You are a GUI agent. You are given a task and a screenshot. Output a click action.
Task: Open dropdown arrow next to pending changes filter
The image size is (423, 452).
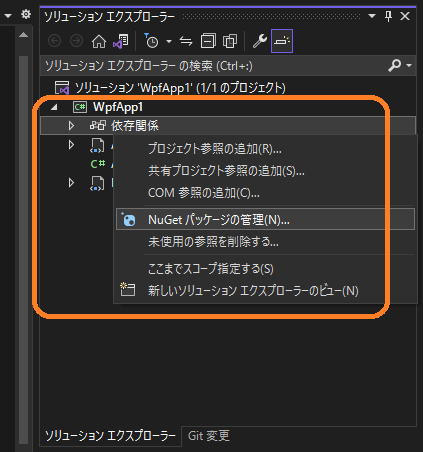point(169,41)
